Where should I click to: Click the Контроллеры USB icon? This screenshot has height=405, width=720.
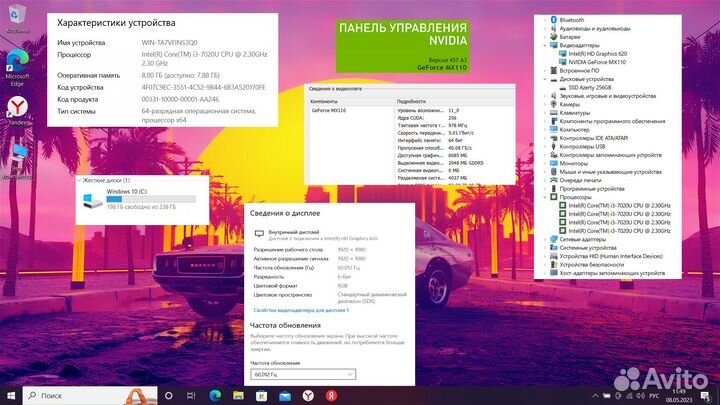point(554,146)
